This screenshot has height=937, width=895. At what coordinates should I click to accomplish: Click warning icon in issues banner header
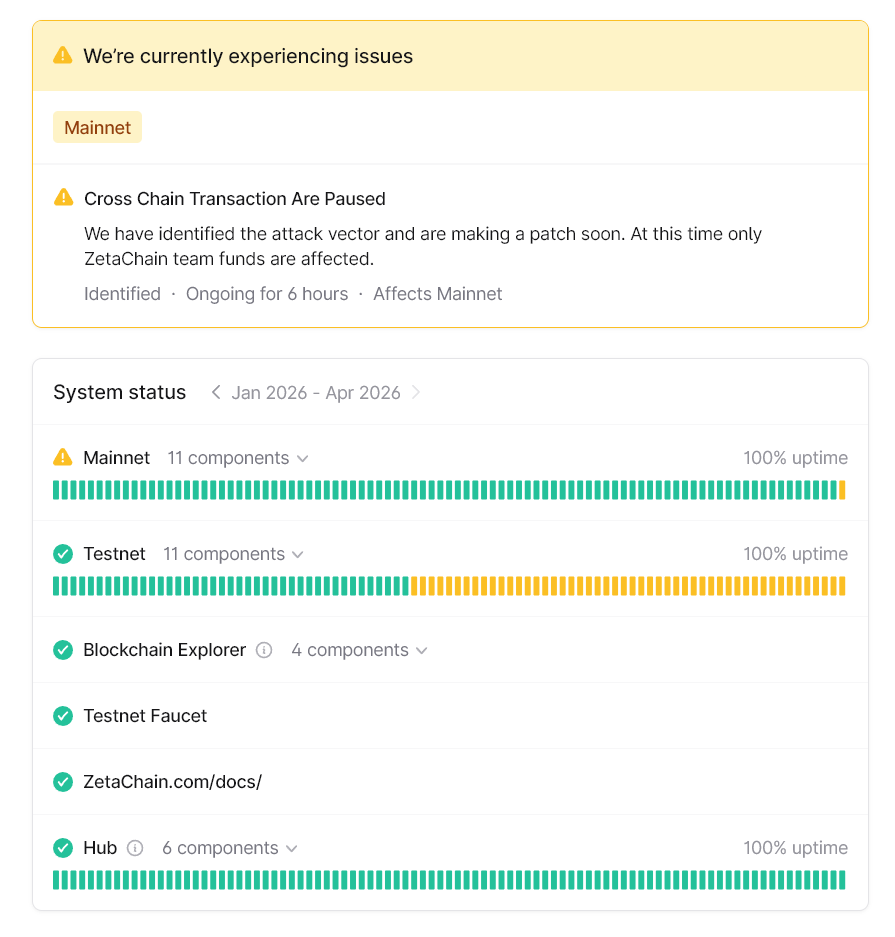63,56
